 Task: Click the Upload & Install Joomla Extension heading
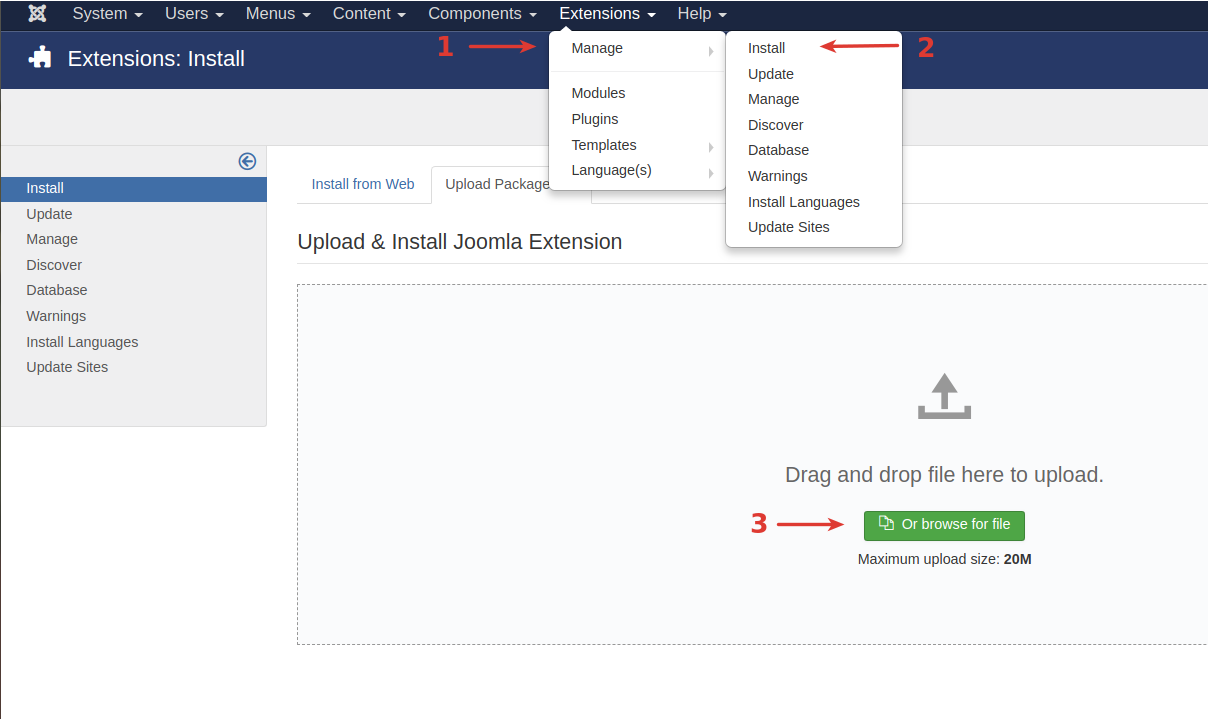click(x=460, y=242)
